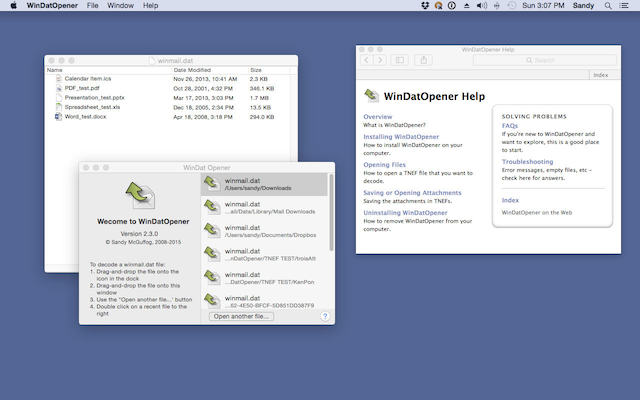This screenshot has height=400, width=640.
Task: Open the Index link in Solving Problems box
Action: tap(510, 200)
